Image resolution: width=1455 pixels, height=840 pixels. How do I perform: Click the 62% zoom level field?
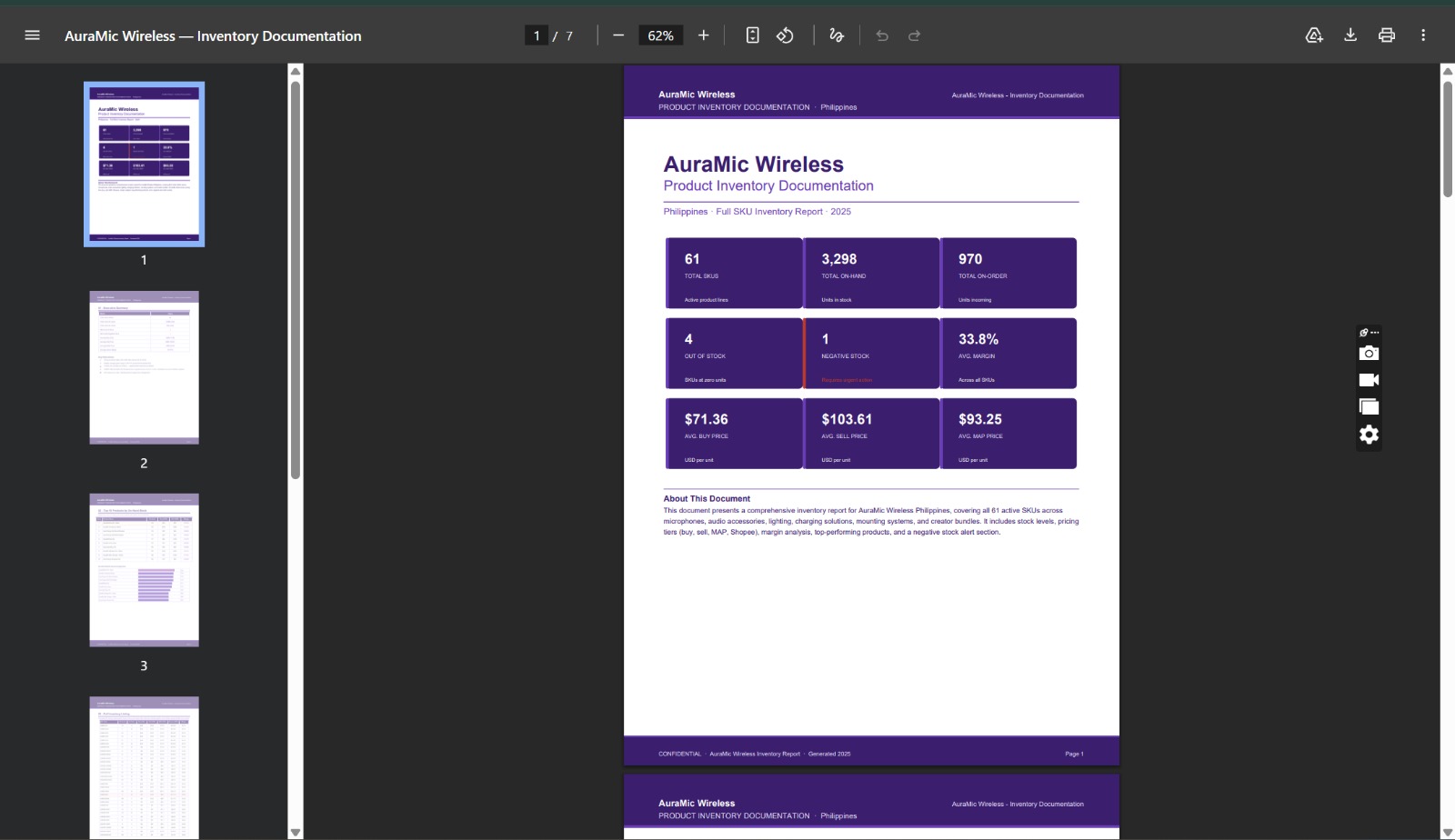(x=661, y=35)
